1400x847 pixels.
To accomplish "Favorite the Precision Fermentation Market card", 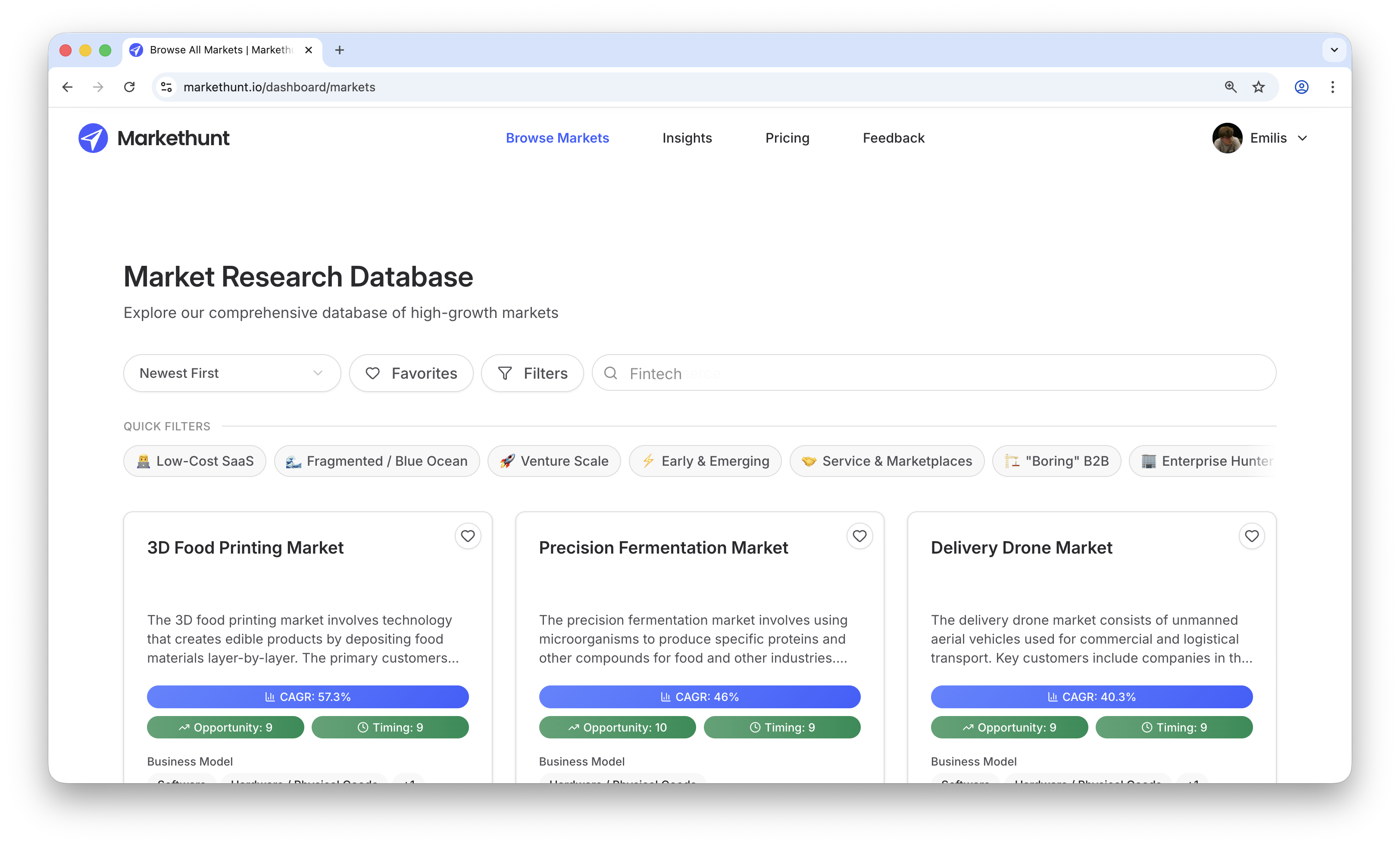I will coord(859,536).
